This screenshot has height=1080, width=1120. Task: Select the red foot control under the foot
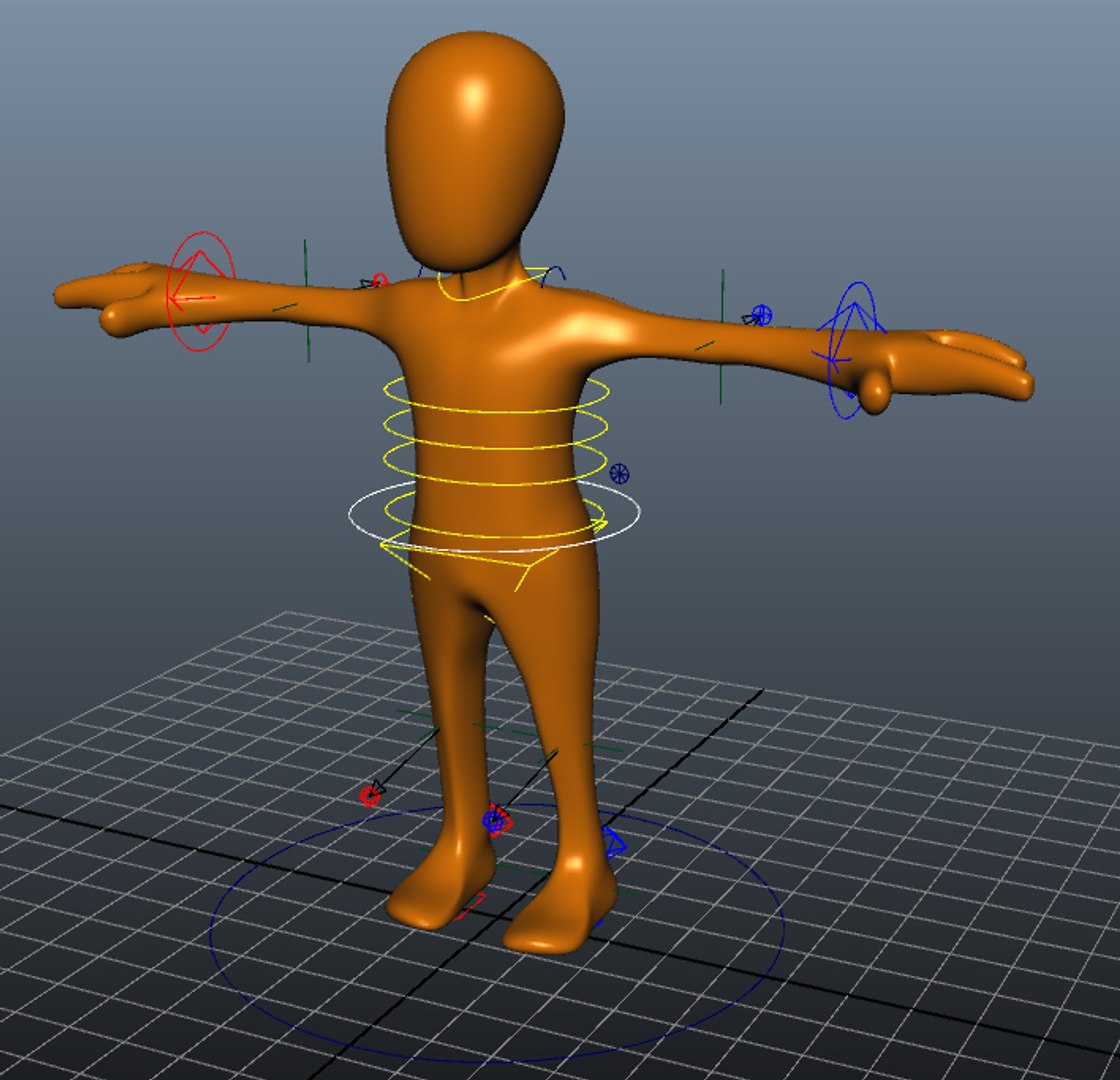[471, 907]
